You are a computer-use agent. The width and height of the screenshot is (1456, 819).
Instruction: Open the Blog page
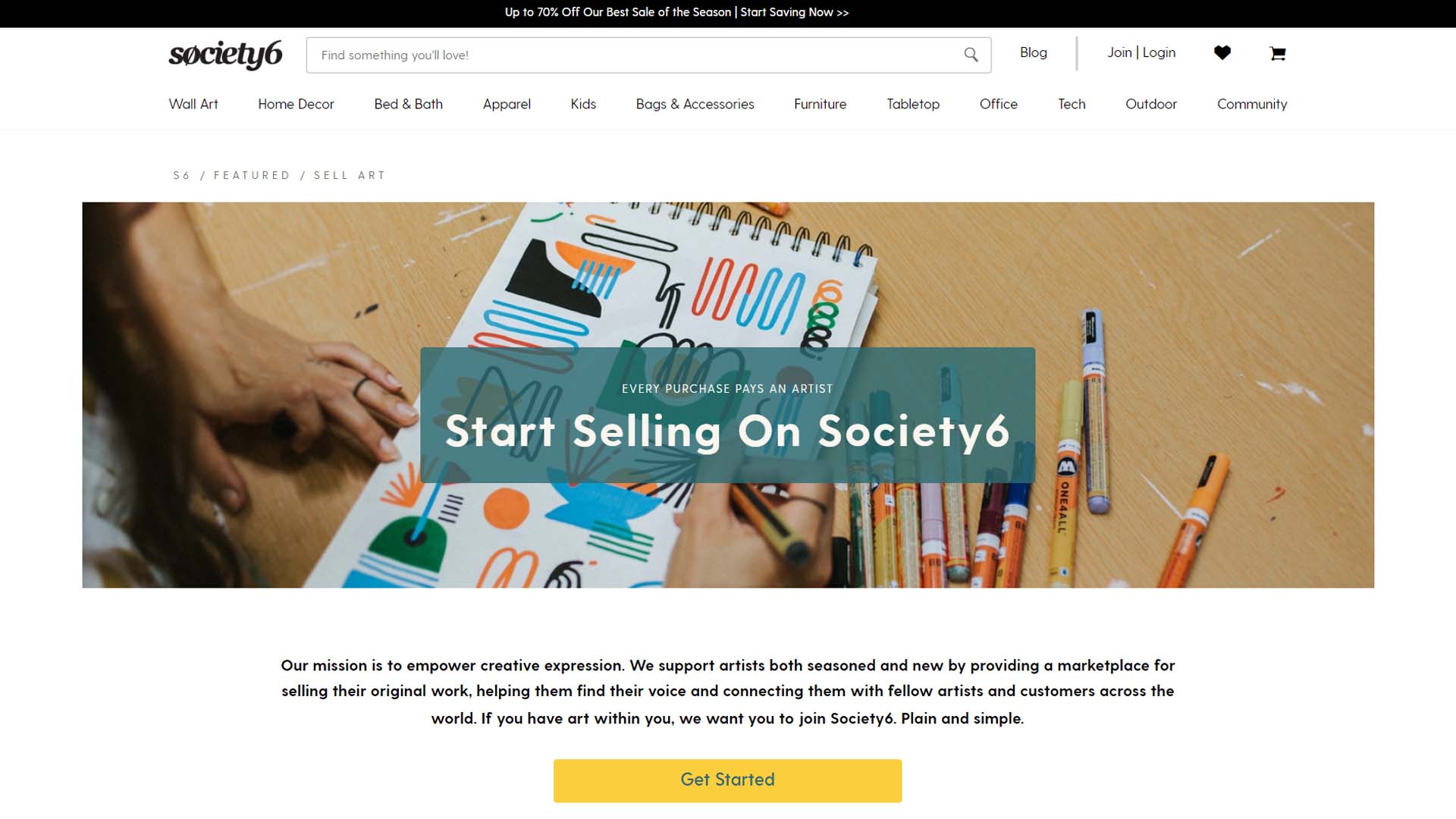point(1034,52)
